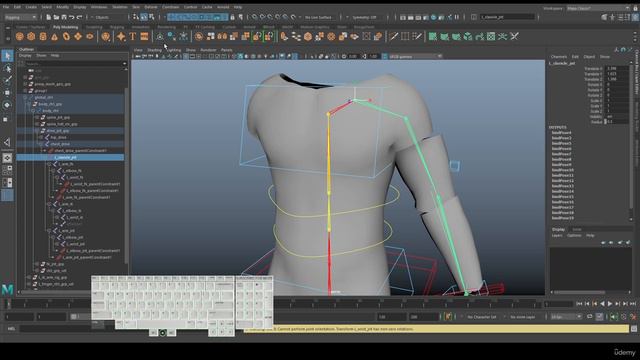This screenshot has height=360, width=640.
Task: Click play backwards button
Action: tap(602, 304)
